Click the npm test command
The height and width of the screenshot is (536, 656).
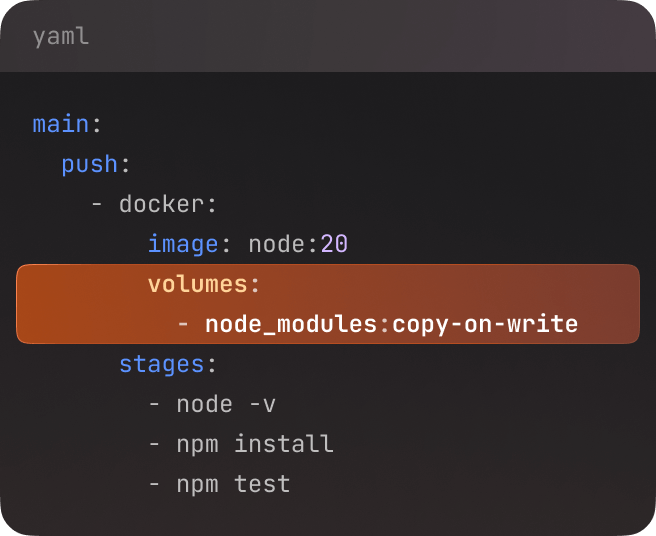233,484
